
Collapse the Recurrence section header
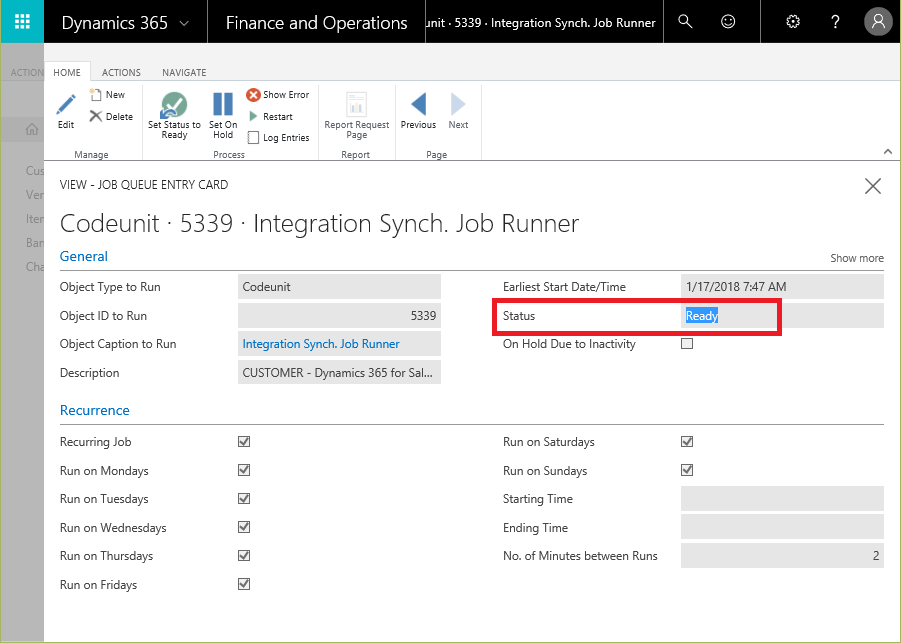tap(95, 410)
